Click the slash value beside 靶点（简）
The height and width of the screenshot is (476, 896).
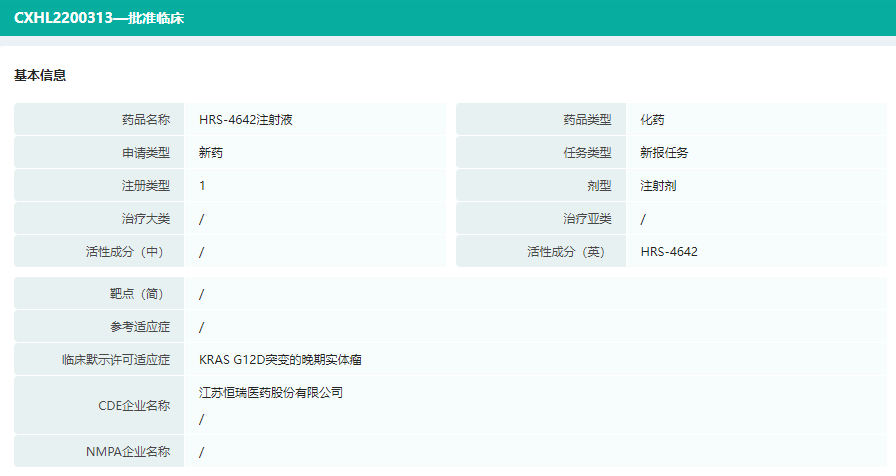(x=202, y=294)
